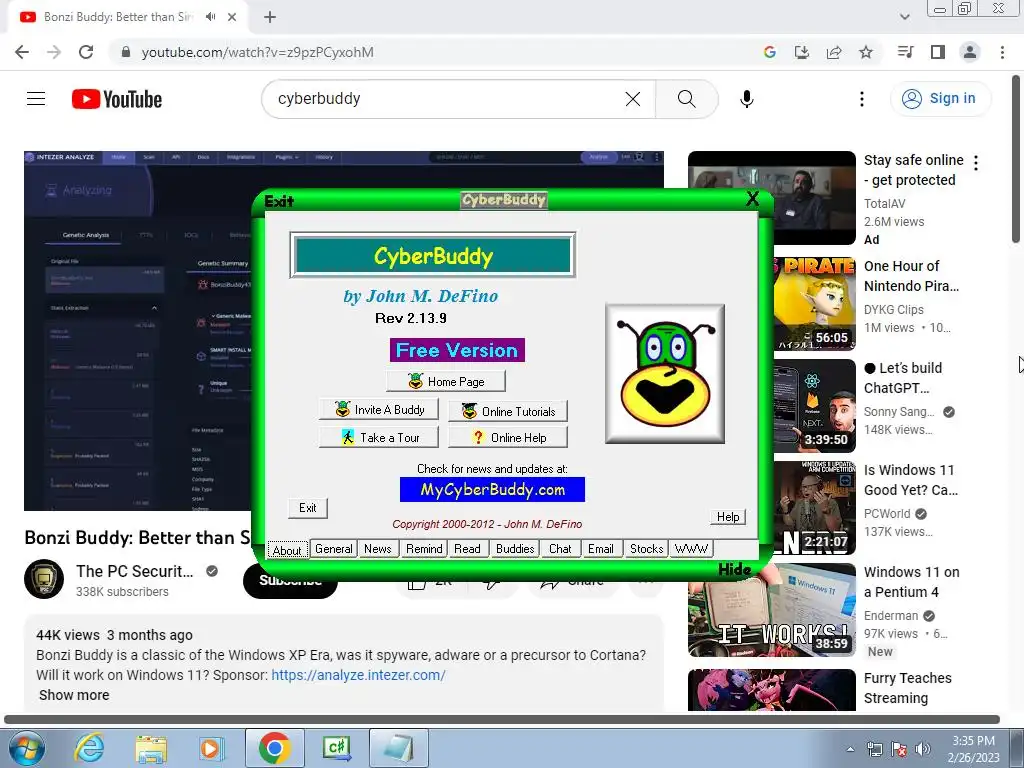Start Take a Tour in CyberBuddy
Image resolution: width=1024 pixels, height=768 pixels.
tap(379, 438)
